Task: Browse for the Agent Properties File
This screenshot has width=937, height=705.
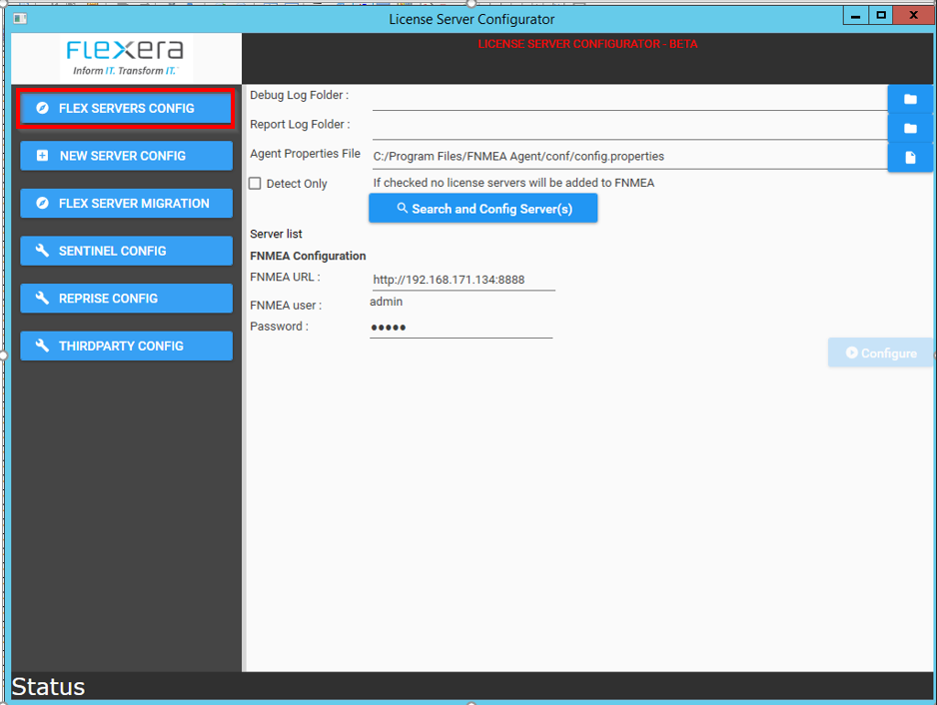Action: [x=910, y=158]
